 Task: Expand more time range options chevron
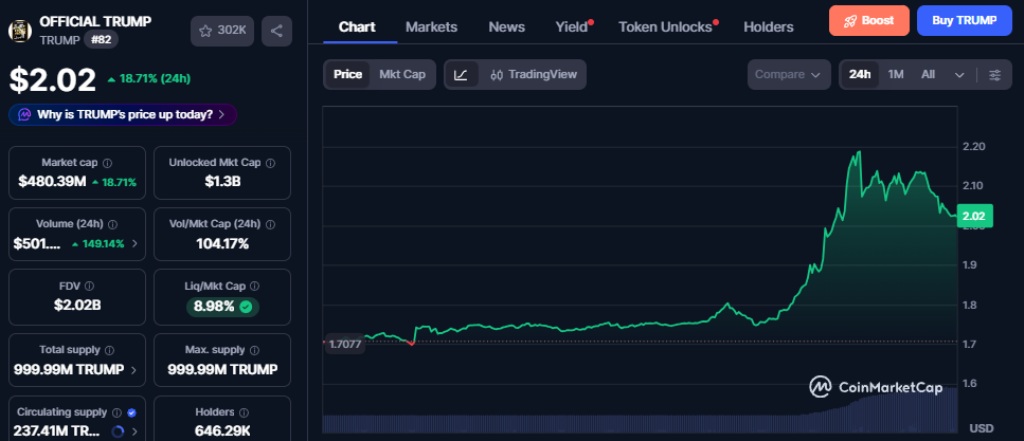(x=959, y=74)
